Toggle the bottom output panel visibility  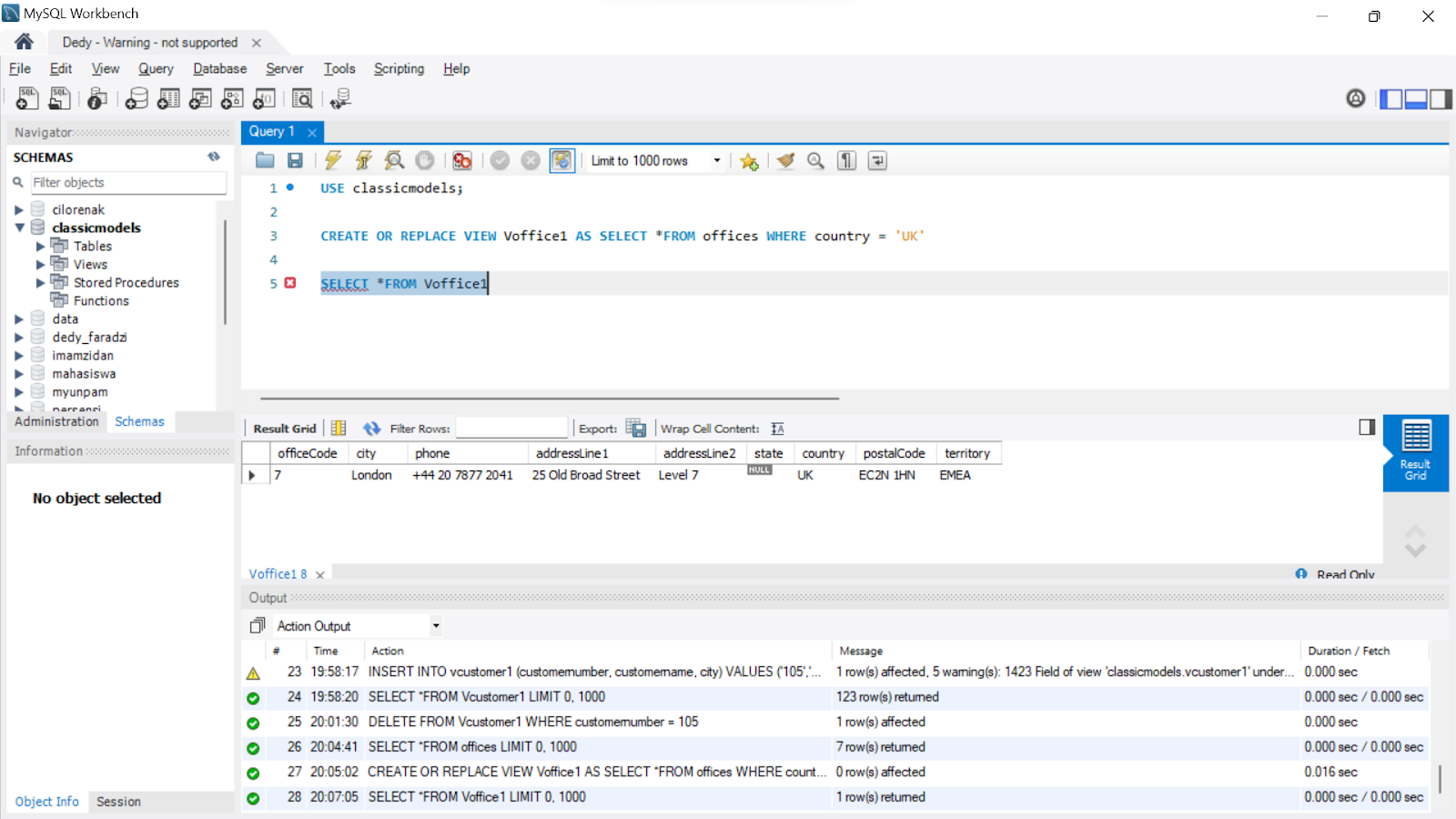(1416, 98)
